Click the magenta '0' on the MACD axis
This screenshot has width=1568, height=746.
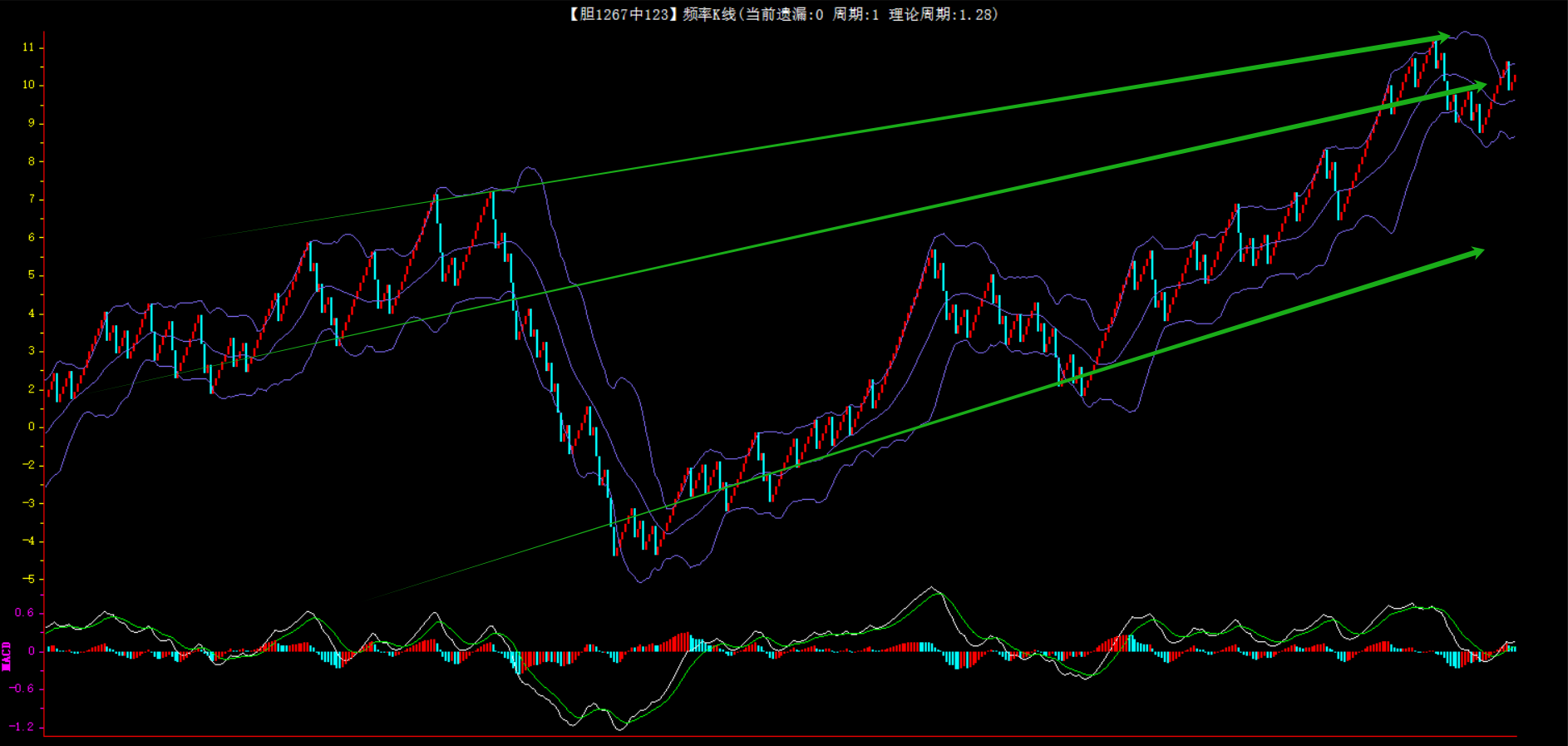click(32, 651)
